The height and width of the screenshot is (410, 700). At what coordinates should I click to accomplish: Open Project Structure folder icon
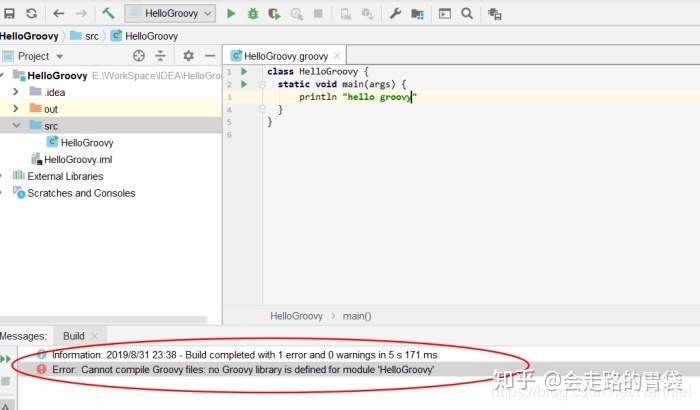pyautogui.click(x=417, y=14)
